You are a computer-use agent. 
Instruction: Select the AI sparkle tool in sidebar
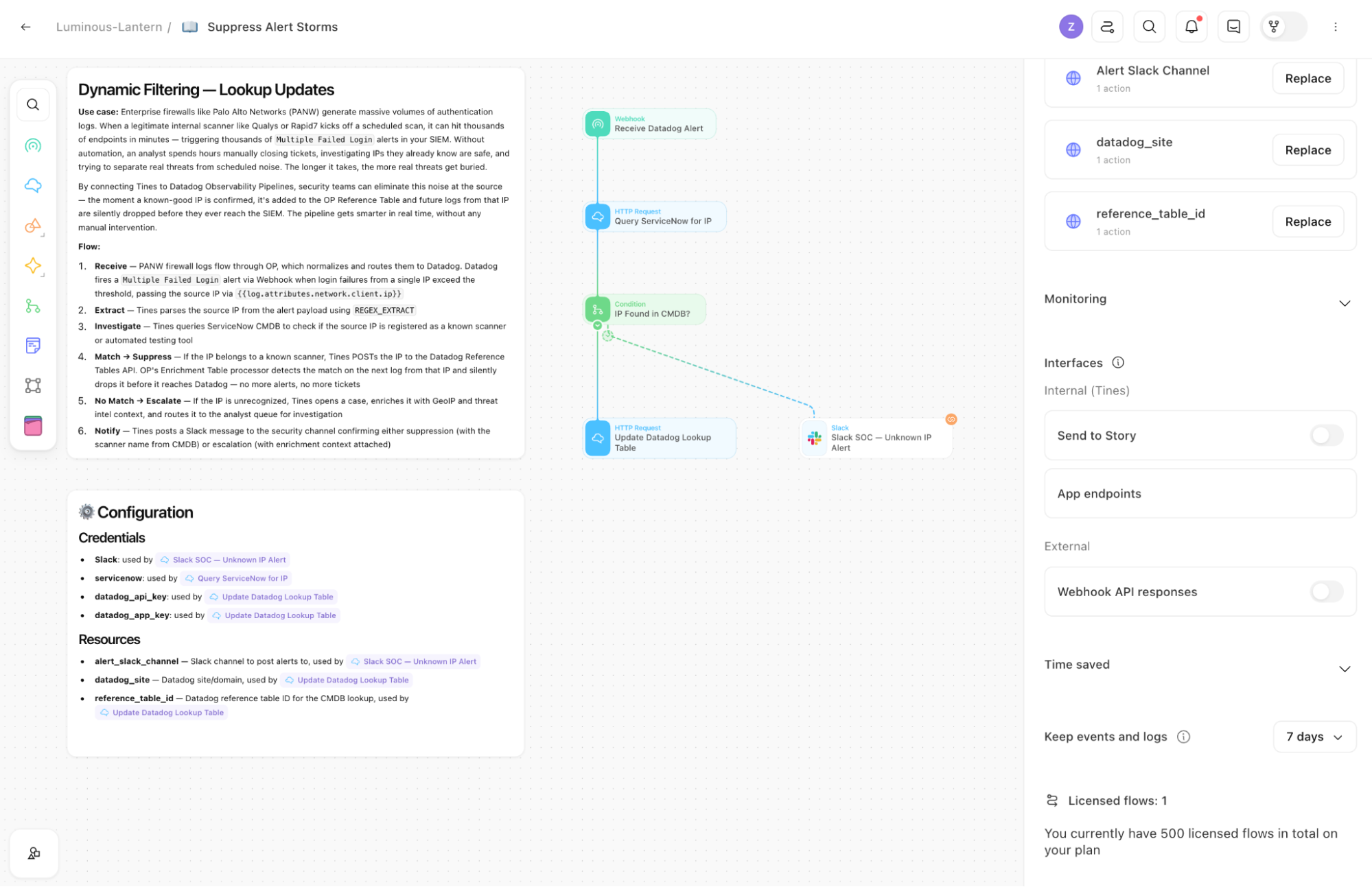33,266
